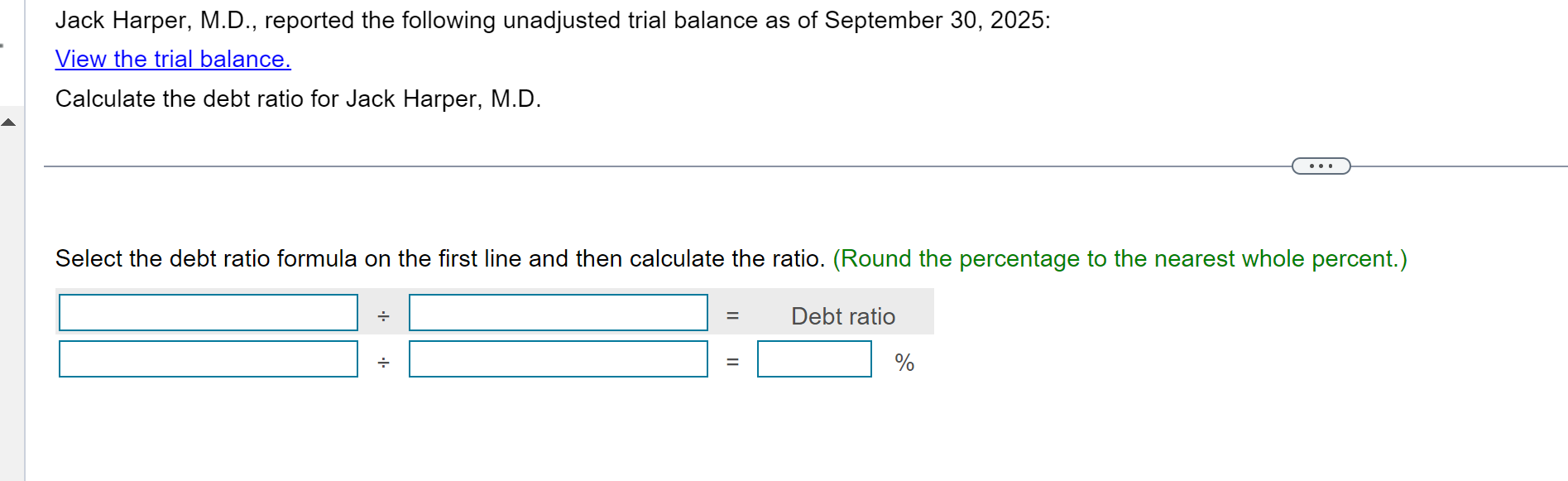Screen dimensions: 1568x481
Task: Click the ellipsis expander on the divider line
Action: coord(1320,166)
